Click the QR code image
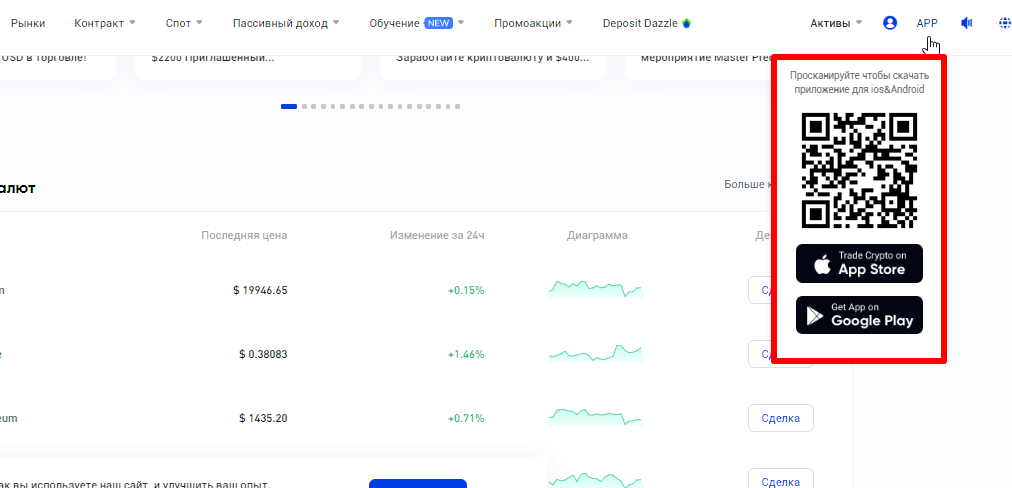Screen dimensions: 1012x488 (859, 169)
